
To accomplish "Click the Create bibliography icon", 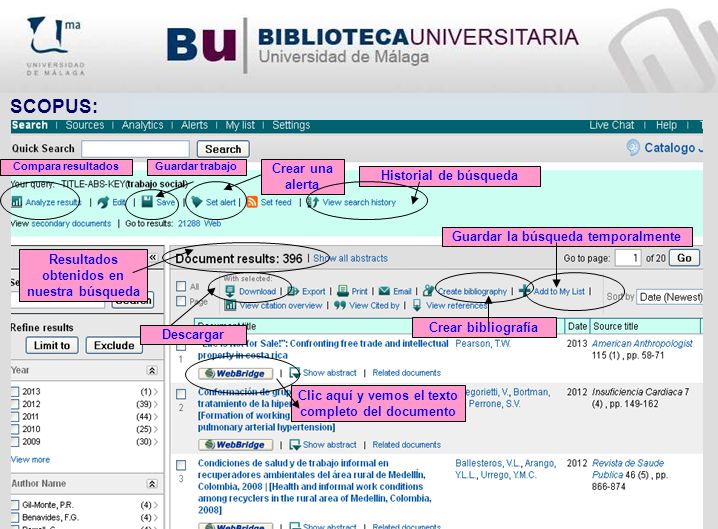I will [x=429, y=290].
